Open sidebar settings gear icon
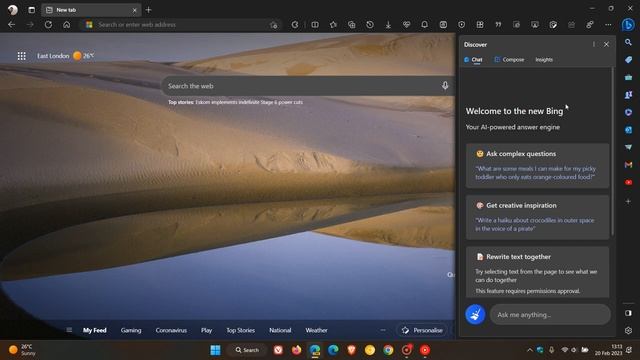This screenshot has height=360, width=640. point(629,330)
